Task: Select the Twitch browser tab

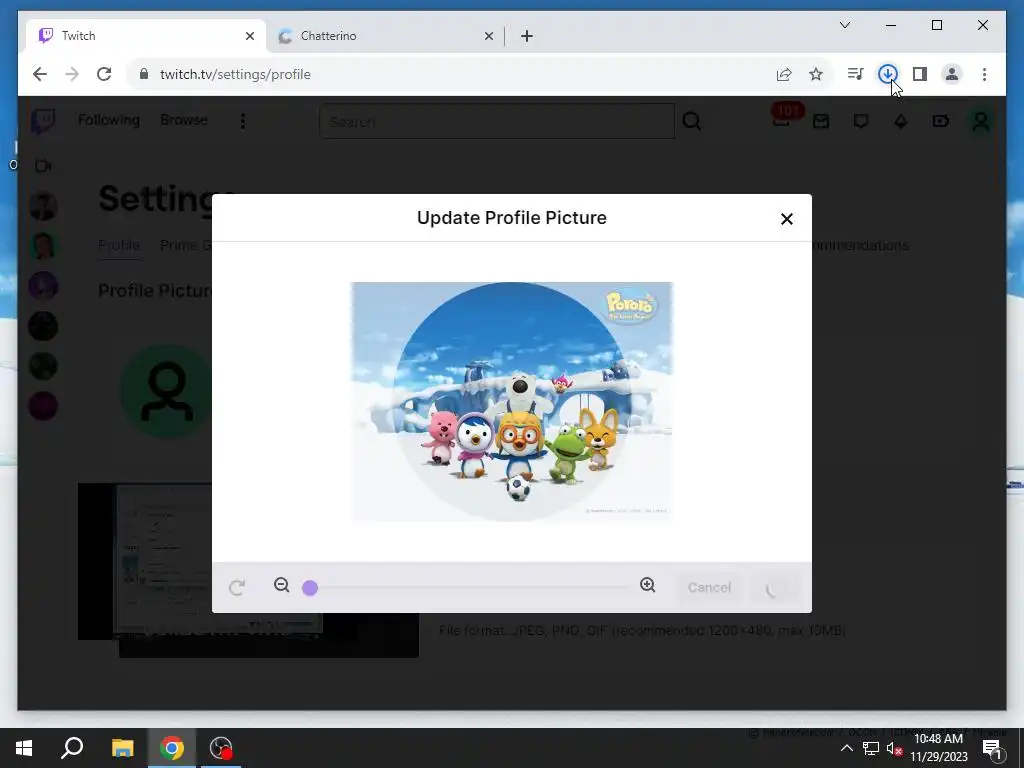Action: tap(146, 36)
